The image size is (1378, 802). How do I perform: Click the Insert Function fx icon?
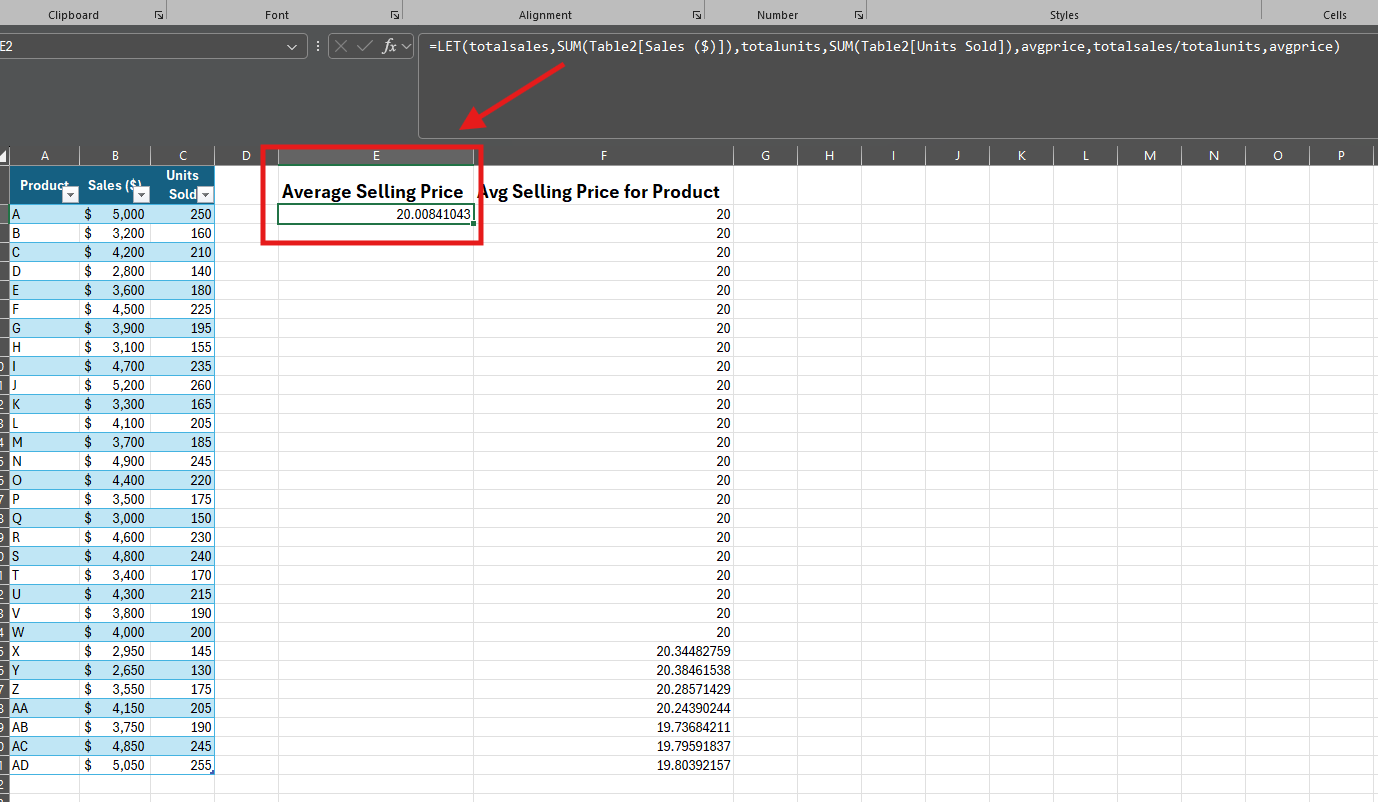tap(390, 46)
